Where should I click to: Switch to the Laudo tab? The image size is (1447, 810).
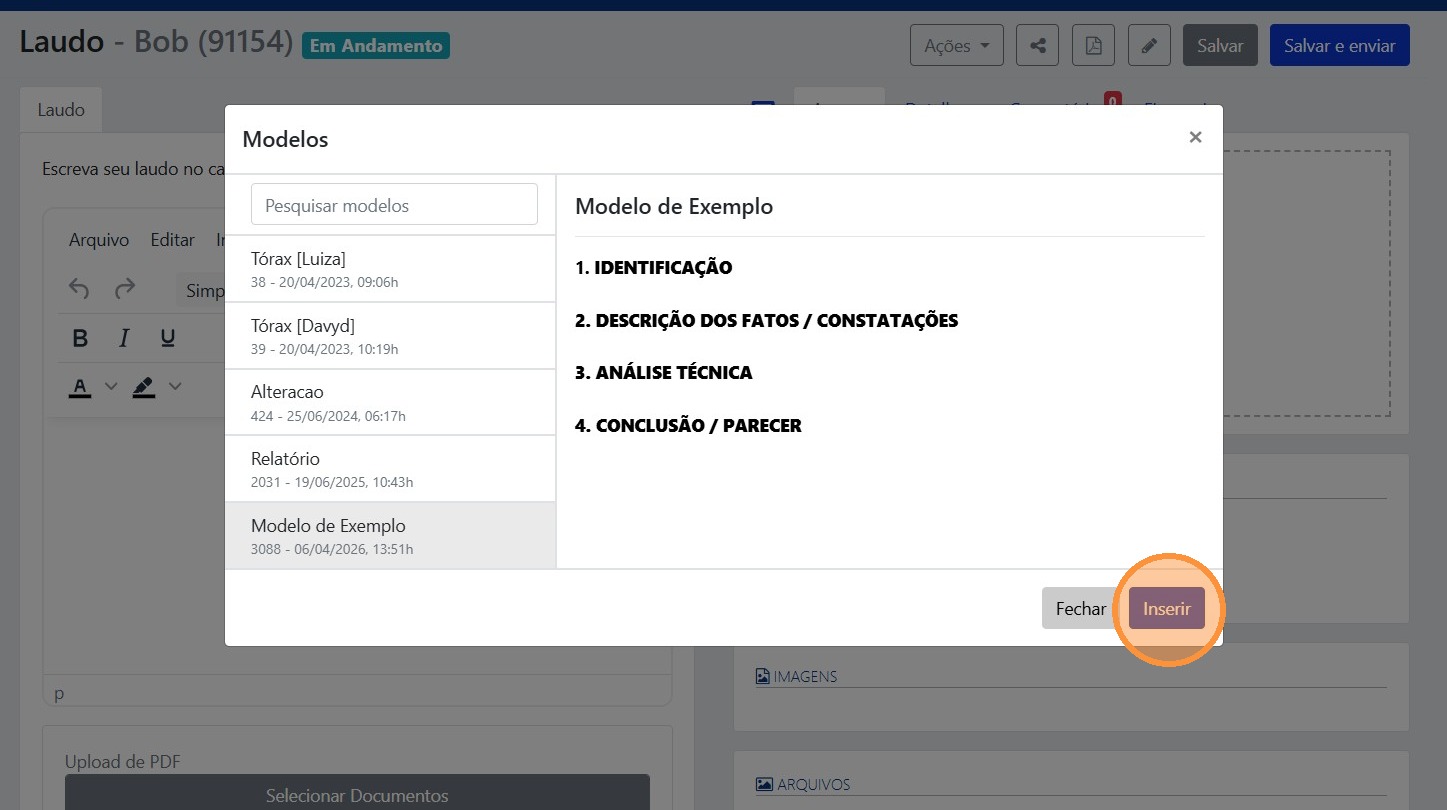click(x=60, y=110)
